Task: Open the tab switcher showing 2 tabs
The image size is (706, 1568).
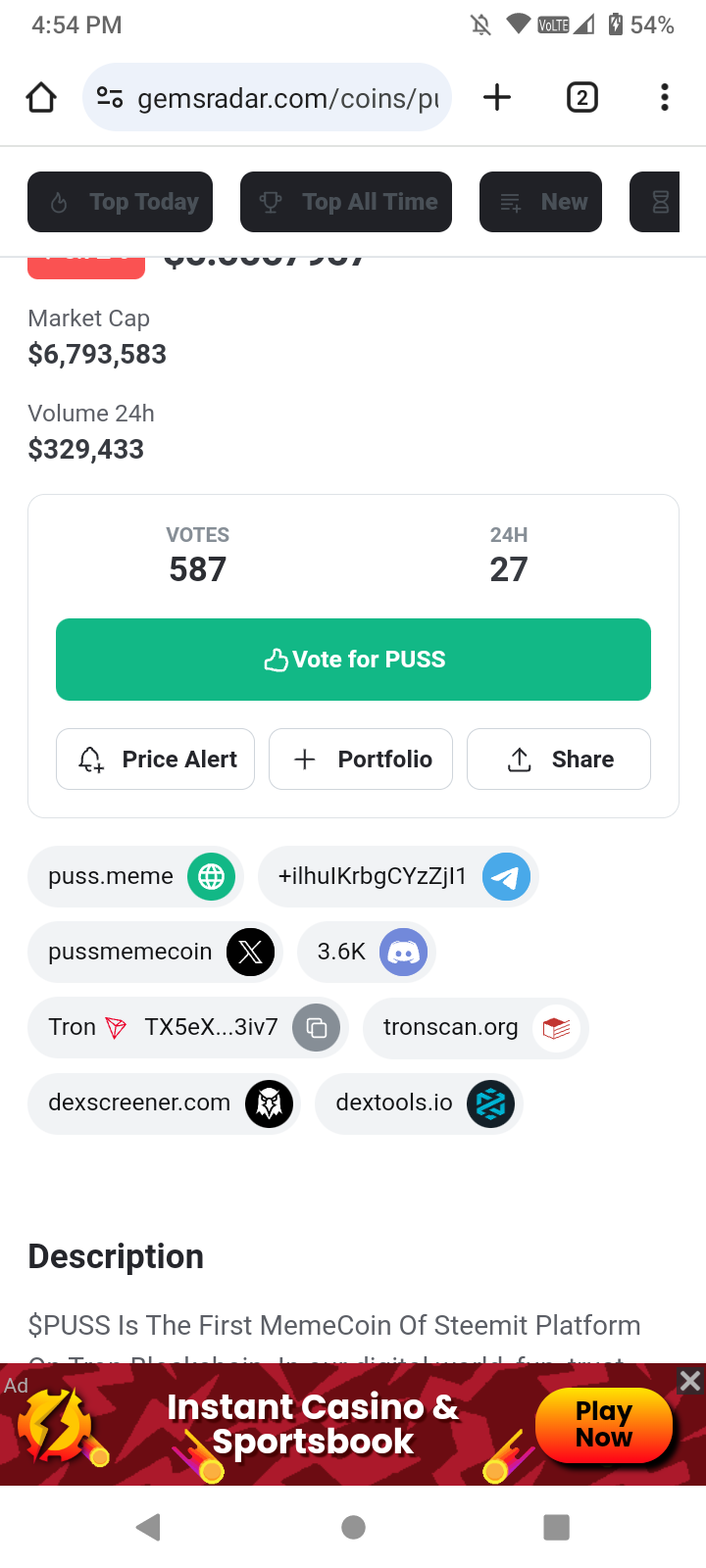Action: pyautogui.click(x=582, y=97)
